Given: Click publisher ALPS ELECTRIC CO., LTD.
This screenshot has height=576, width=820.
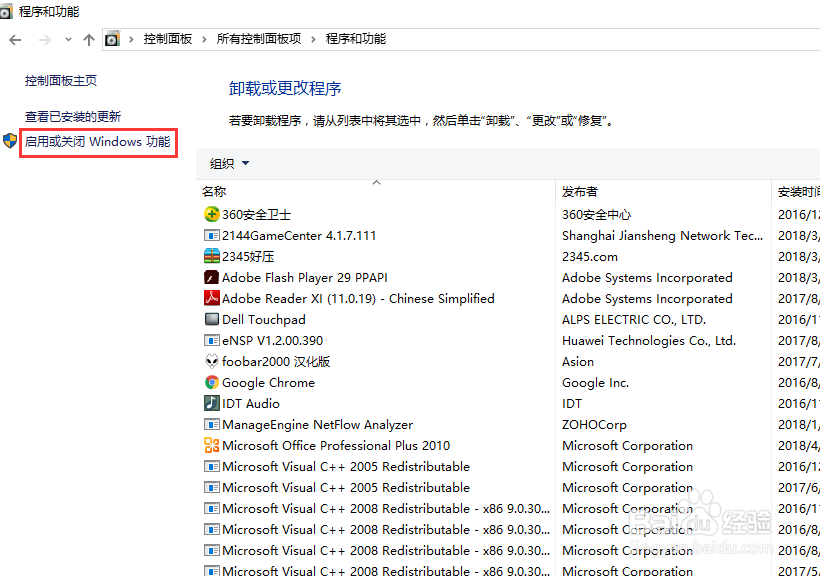Looking at the screenshot, I should pyautogui.click(x=634, y=319).
